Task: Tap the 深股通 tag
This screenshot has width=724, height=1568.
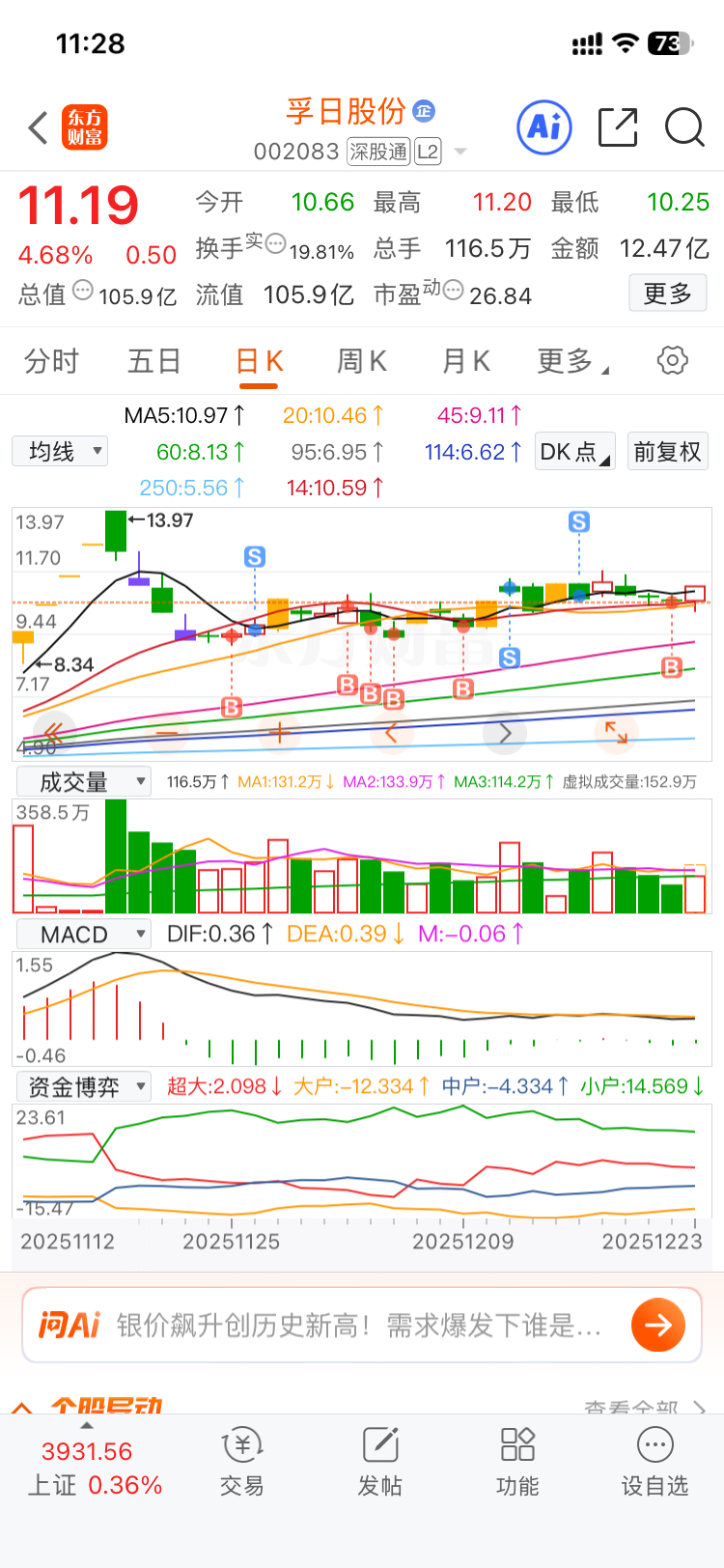Action: [378, 152]
